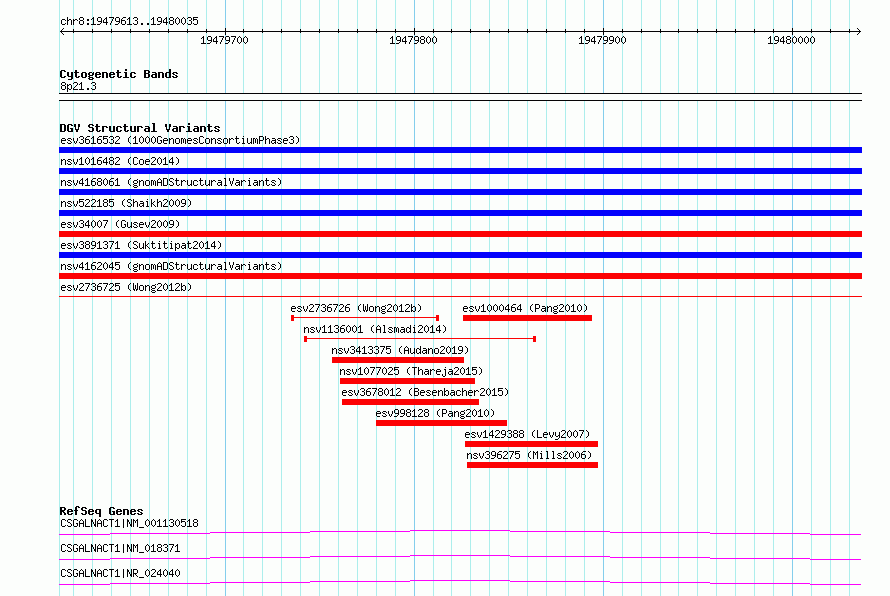Click the red bar under esv3678012
Viewport: 890px width, 596px height.
pos(410,402)
